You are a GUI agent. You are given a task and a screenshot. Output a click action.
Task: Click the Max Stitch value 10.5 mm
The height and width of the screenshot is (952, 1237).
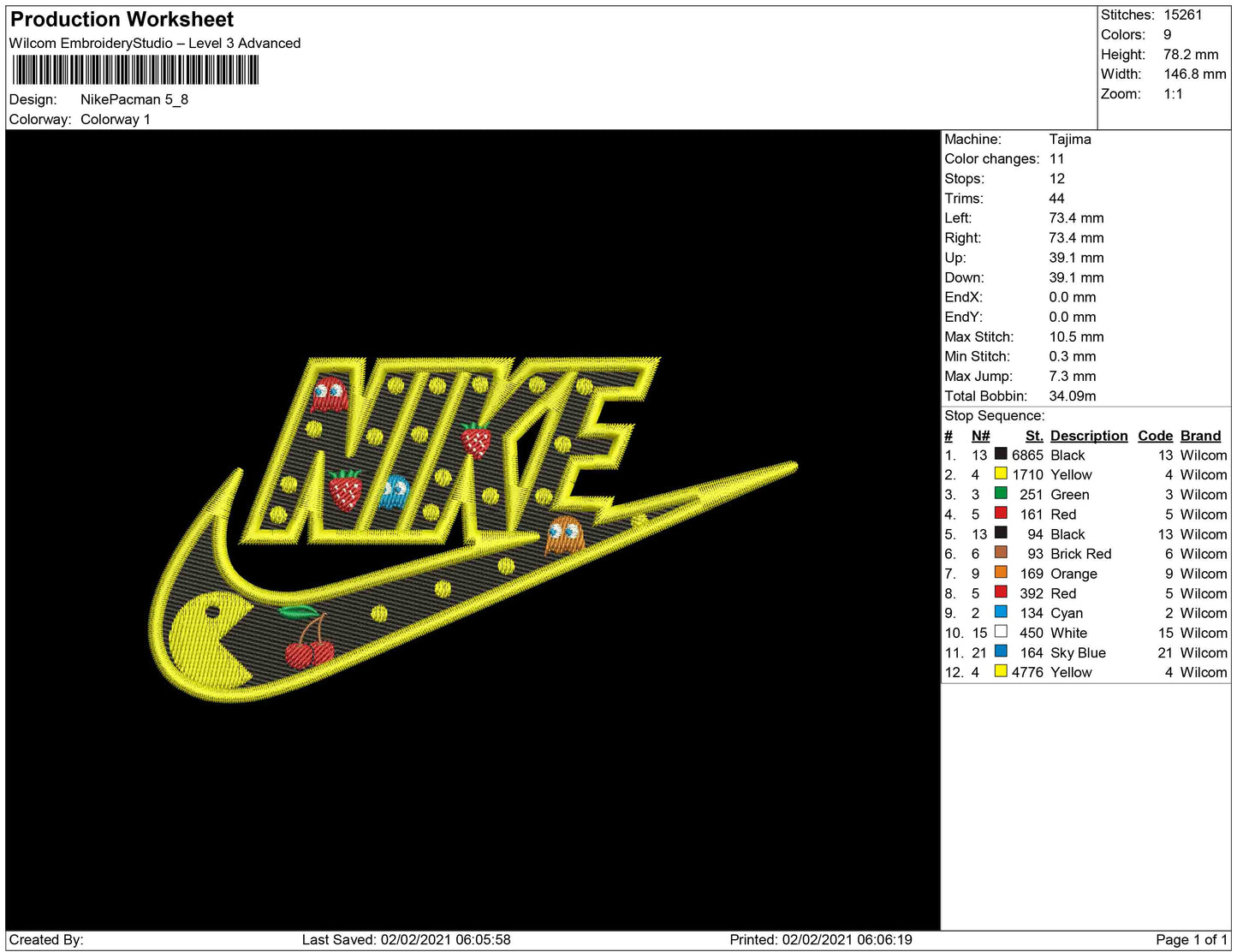click(x=1077, y=336)
